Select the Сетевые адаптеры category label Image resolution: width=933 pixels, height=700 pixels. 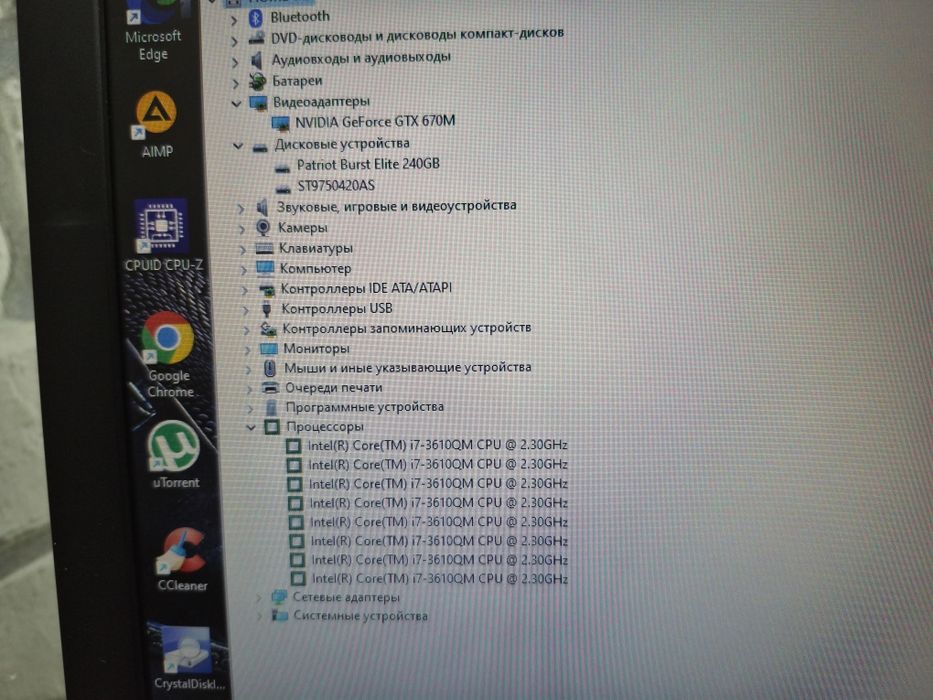[x=346, y=597]
